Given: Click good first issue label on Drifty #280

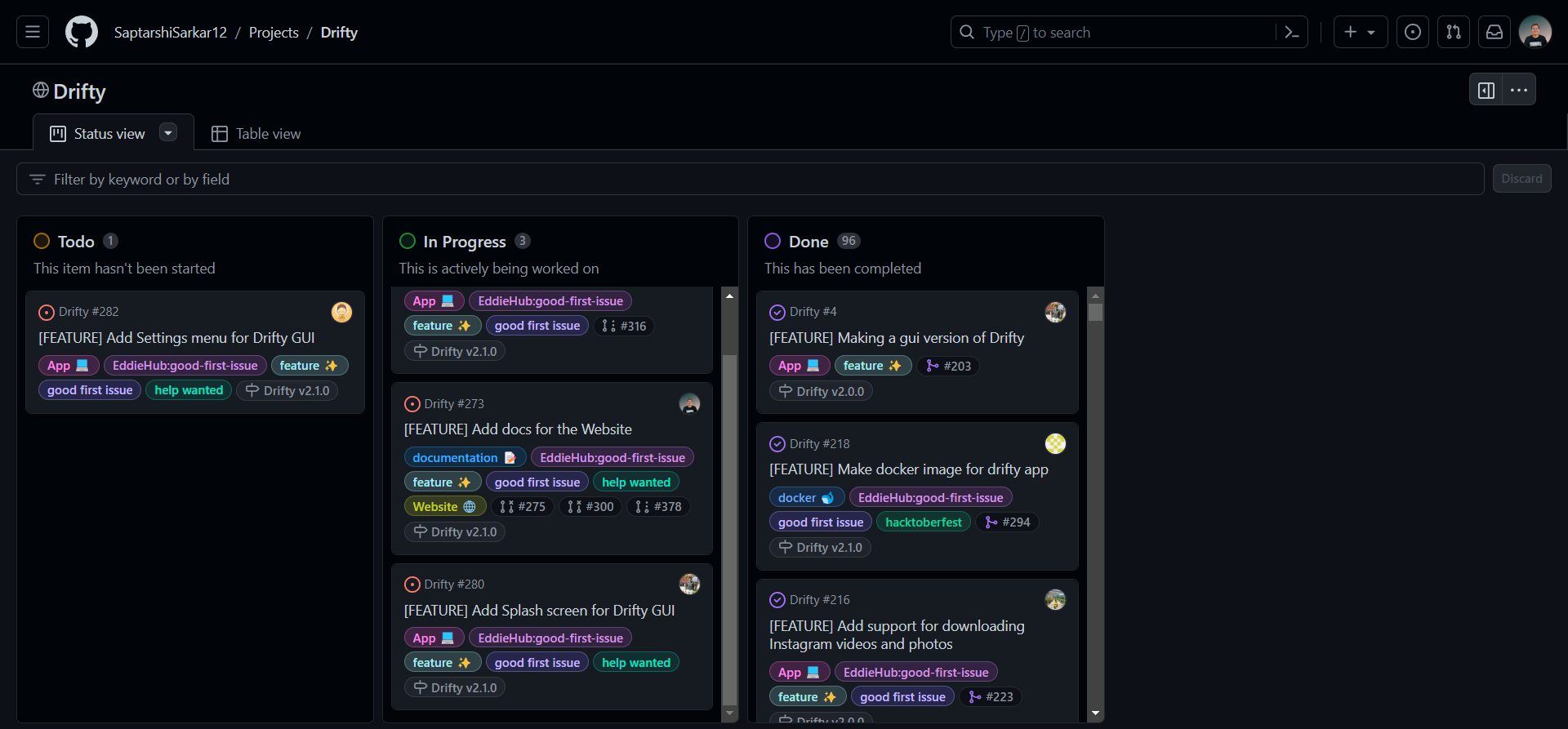Looking at the screenshot, I should (537, 662).
